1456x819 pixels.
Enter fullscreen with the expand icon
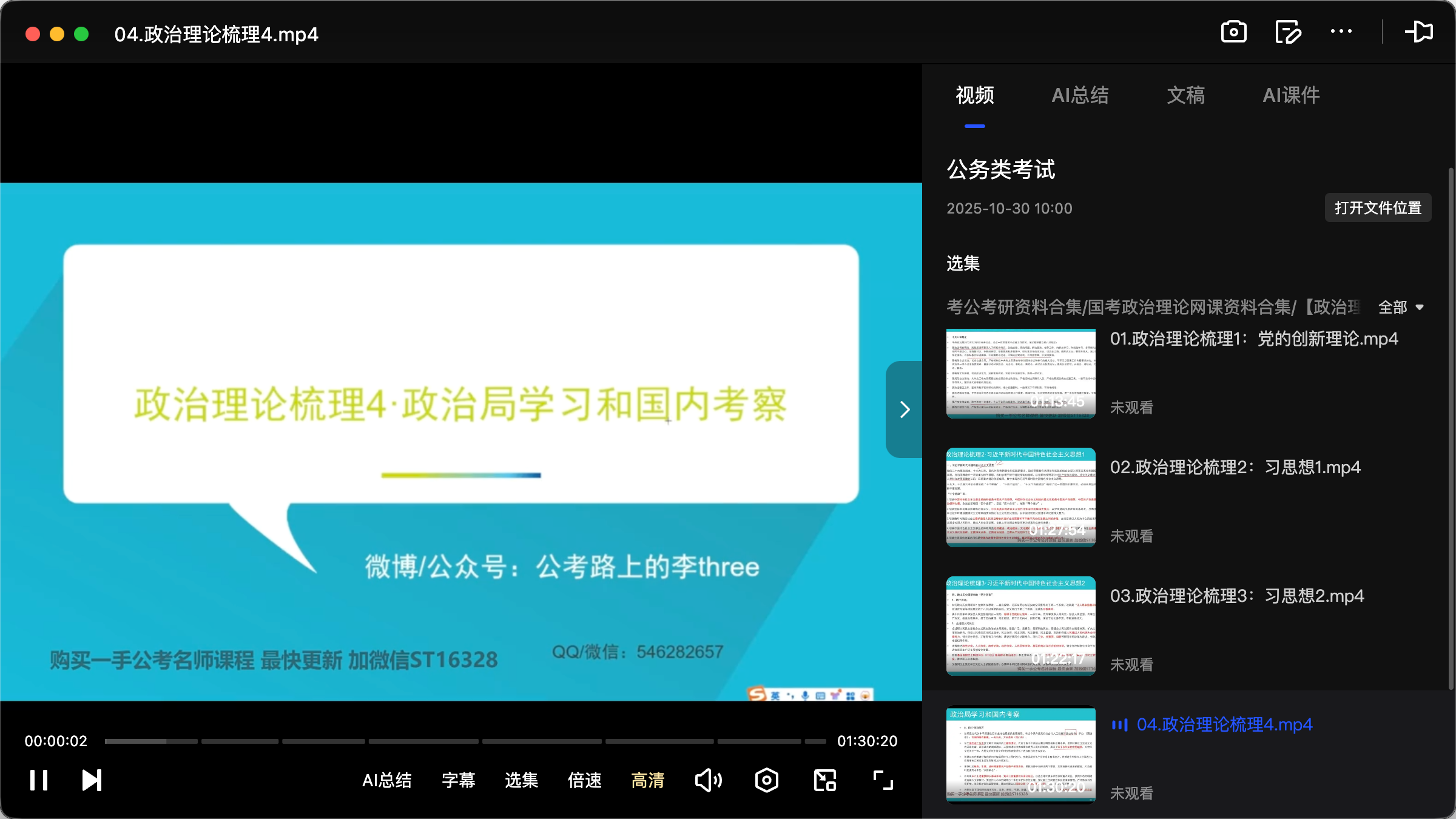click(x=882, y=780)
